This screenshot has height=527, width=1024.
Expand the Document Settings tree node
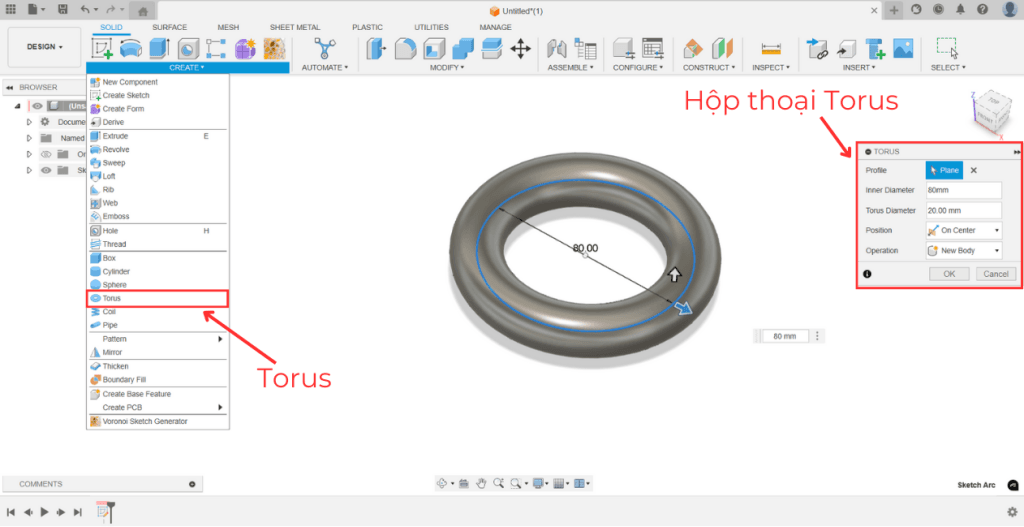29,122
